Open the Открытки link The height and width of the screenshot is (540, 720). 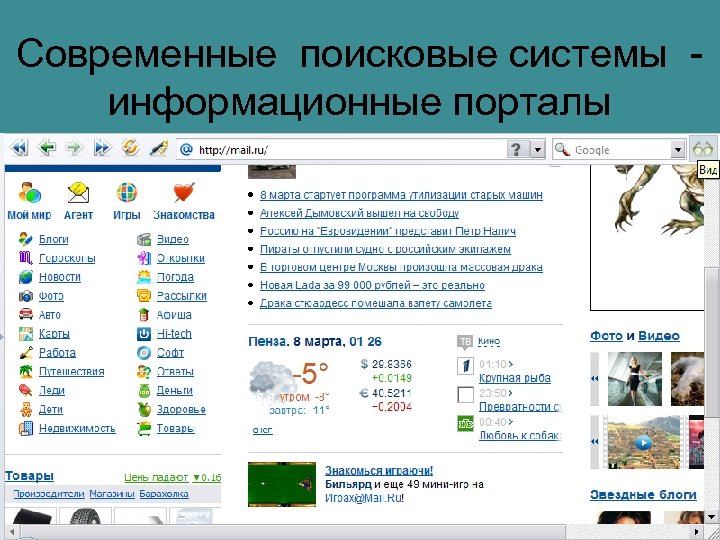(x=180, y=258)
